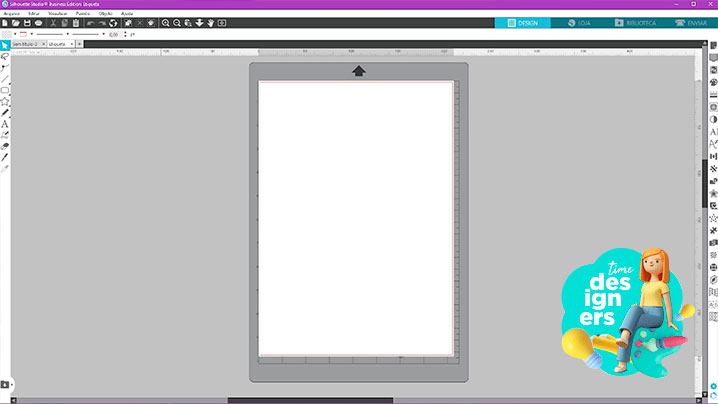Screen dimensions: 718x404
Task: Add a new document tab
Action: [79, 44]
